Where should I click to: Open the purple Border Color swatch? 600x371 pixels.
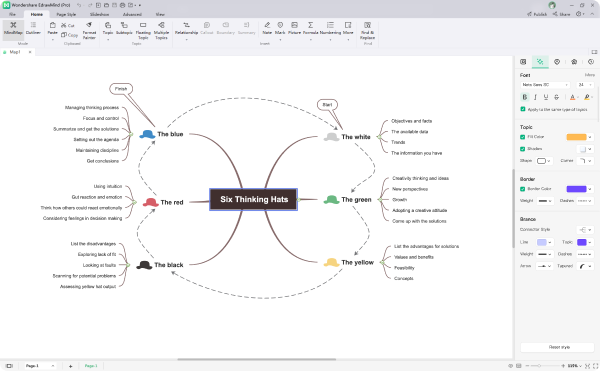(x=576, y=189)
